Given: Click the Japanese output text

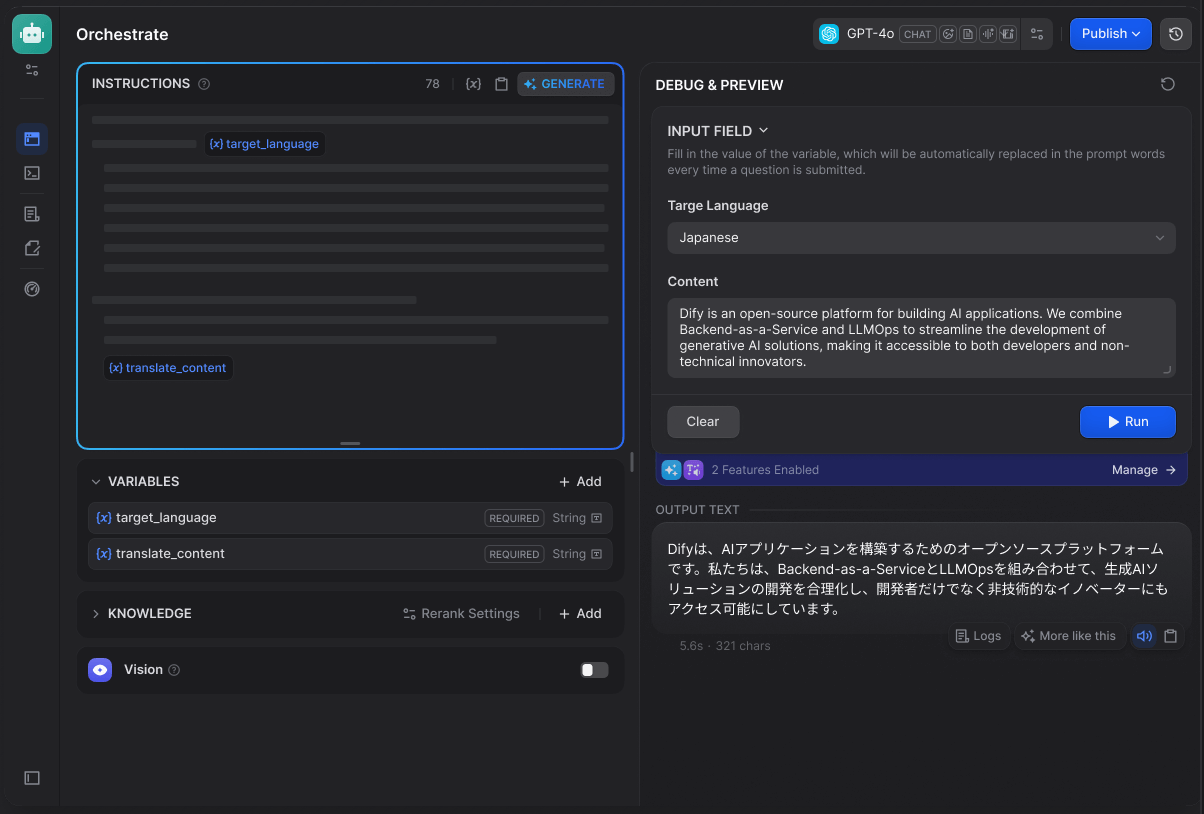Looking at the screenshot, I should tap(917, 578).
